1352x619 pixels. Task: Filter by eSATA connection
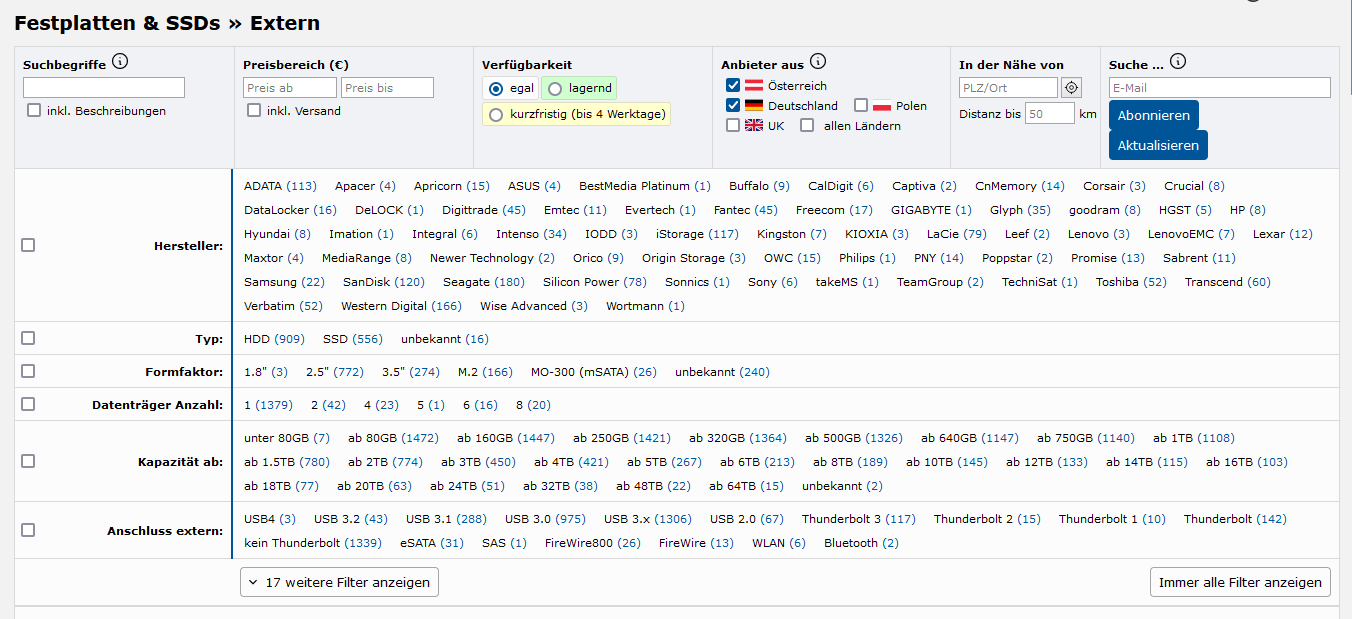point(432,543)
